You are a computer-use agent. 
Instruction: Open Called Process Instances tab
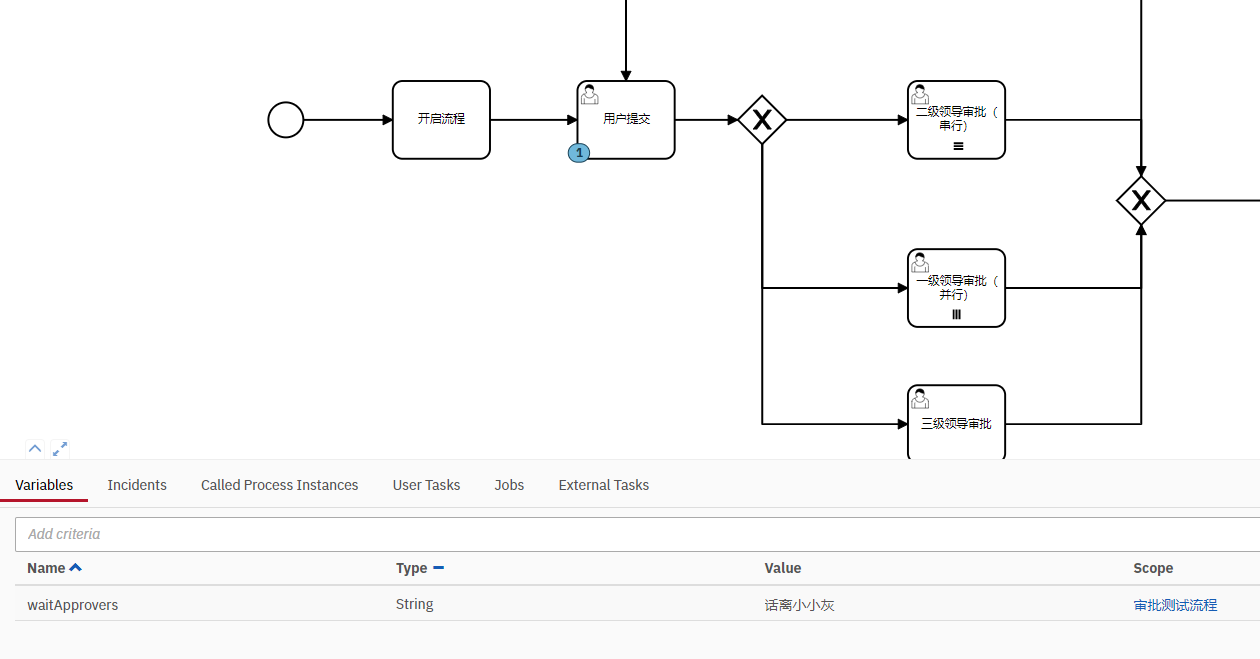tap(279, 485)
